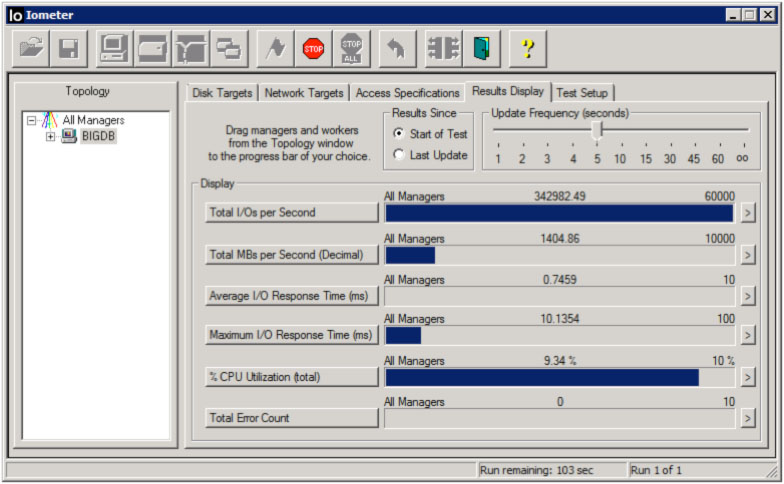Open % CPU Utilization arrow button
Image resolution: width=784 pixels, height=484 pixels.
pyautogui.click(x=748, y=377)
